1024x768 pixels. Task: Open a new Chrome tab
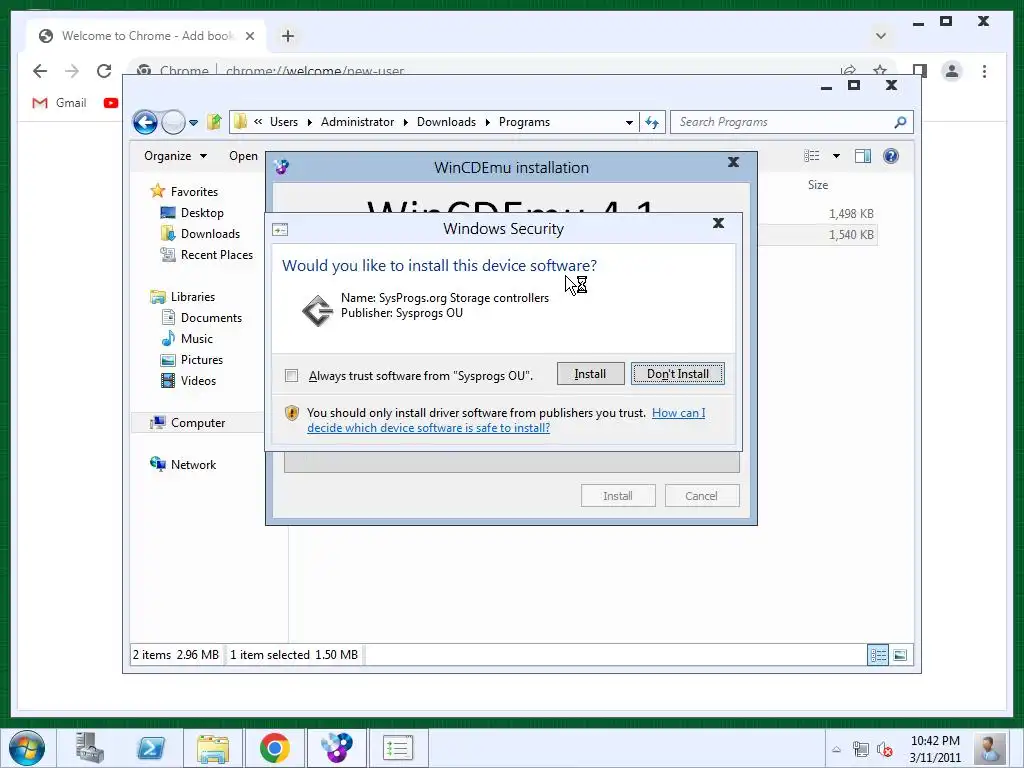point(288,36)
